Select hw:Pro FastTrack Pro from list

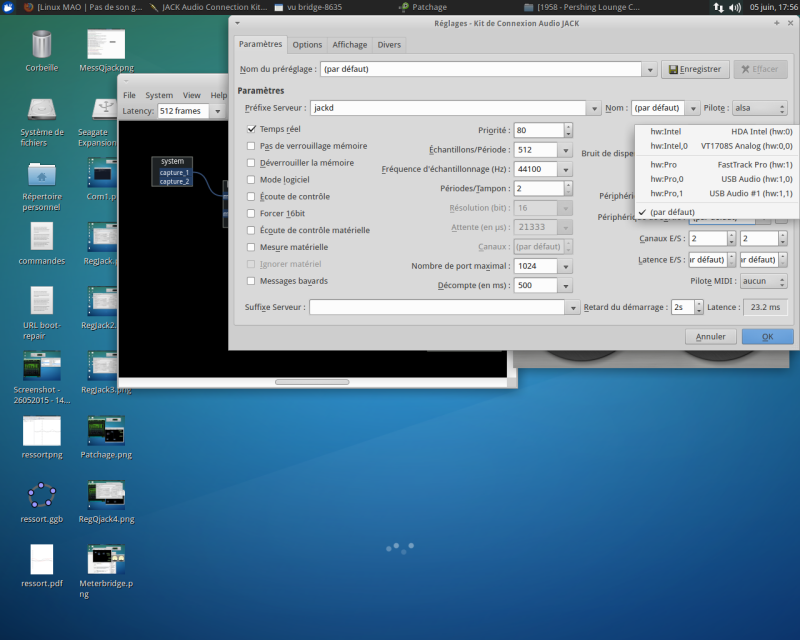[720, 164]
